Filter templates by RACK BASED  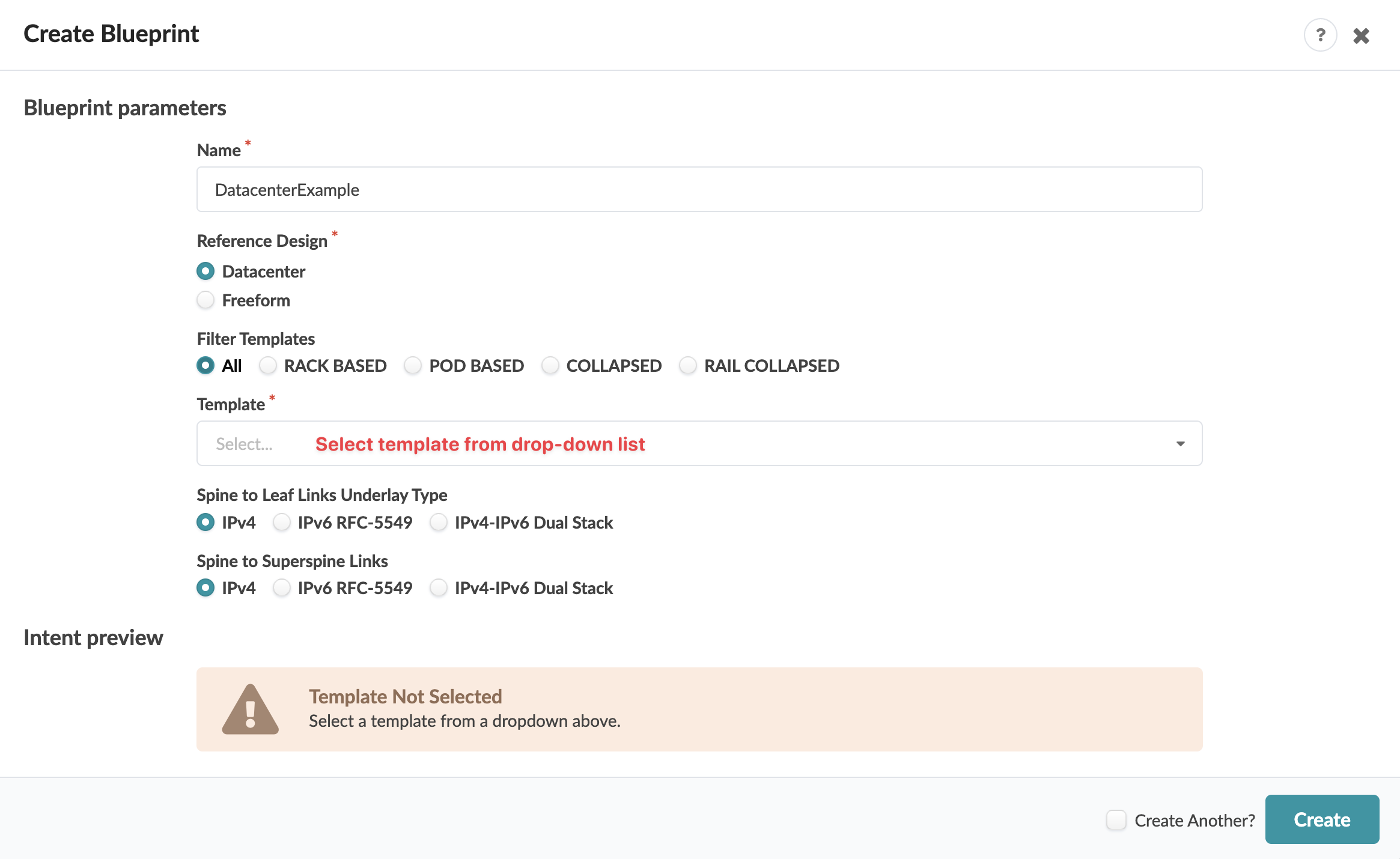268,366
